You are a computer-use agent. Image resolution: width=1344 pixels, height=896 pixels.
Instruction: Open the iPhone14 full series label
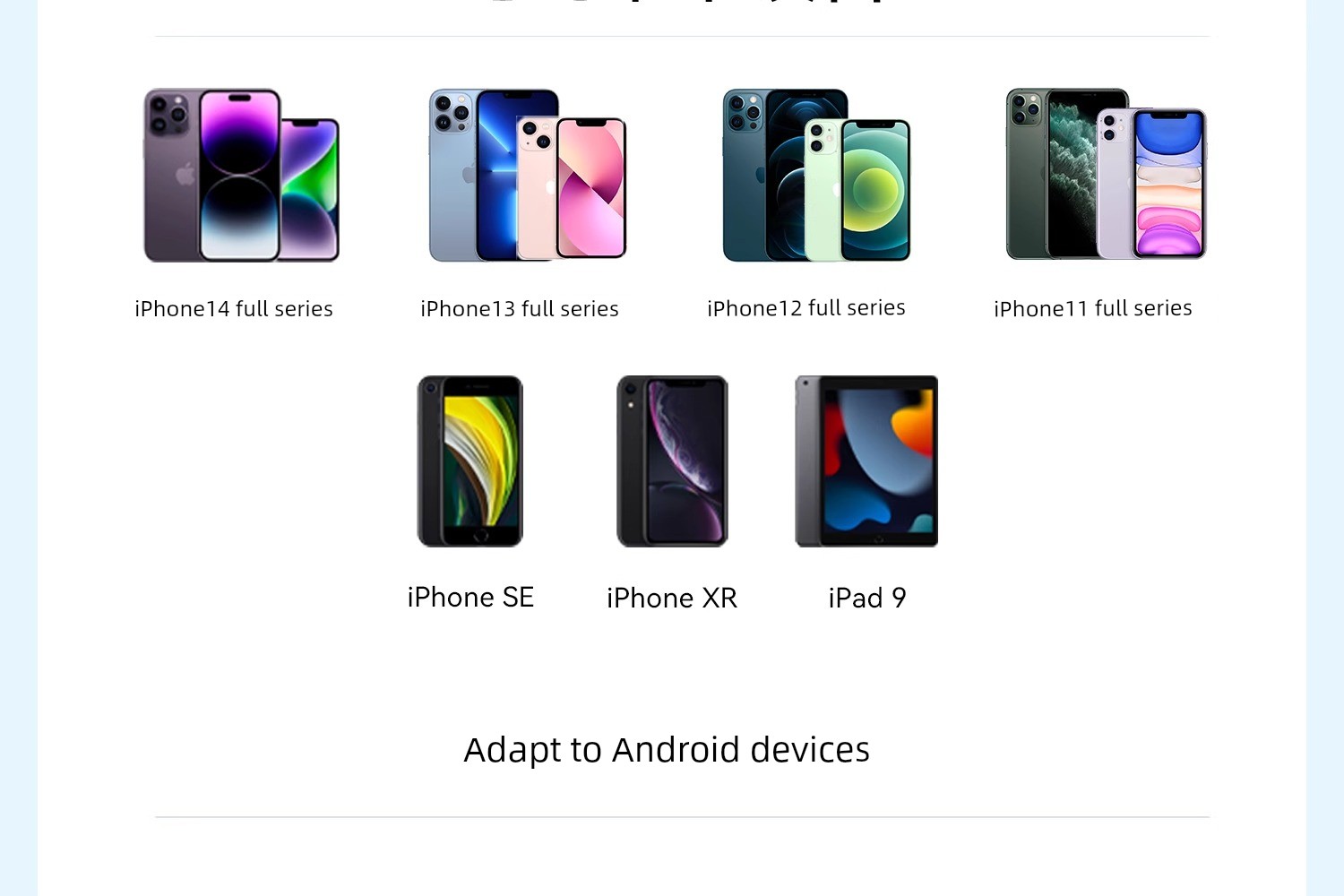234,309
